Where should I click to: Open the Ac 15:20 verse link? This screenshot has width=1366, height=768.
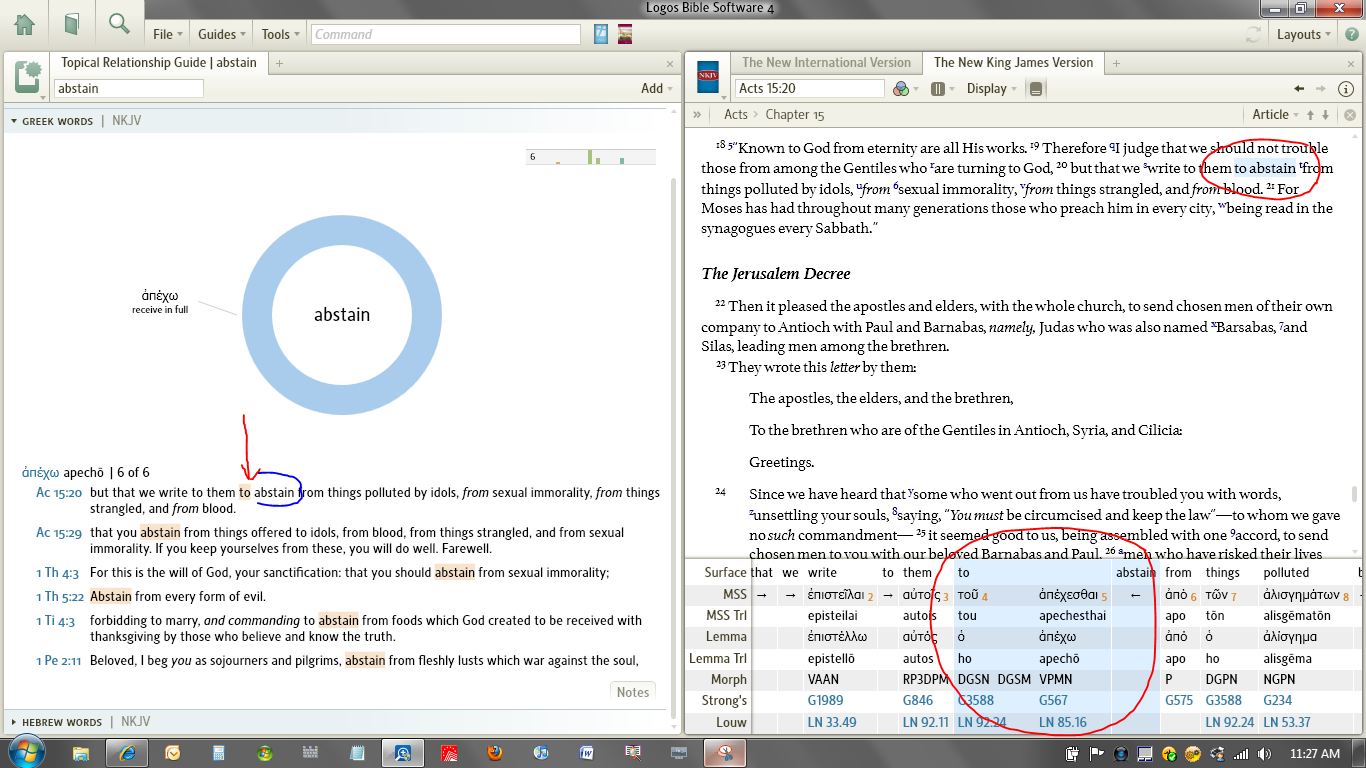59,492
